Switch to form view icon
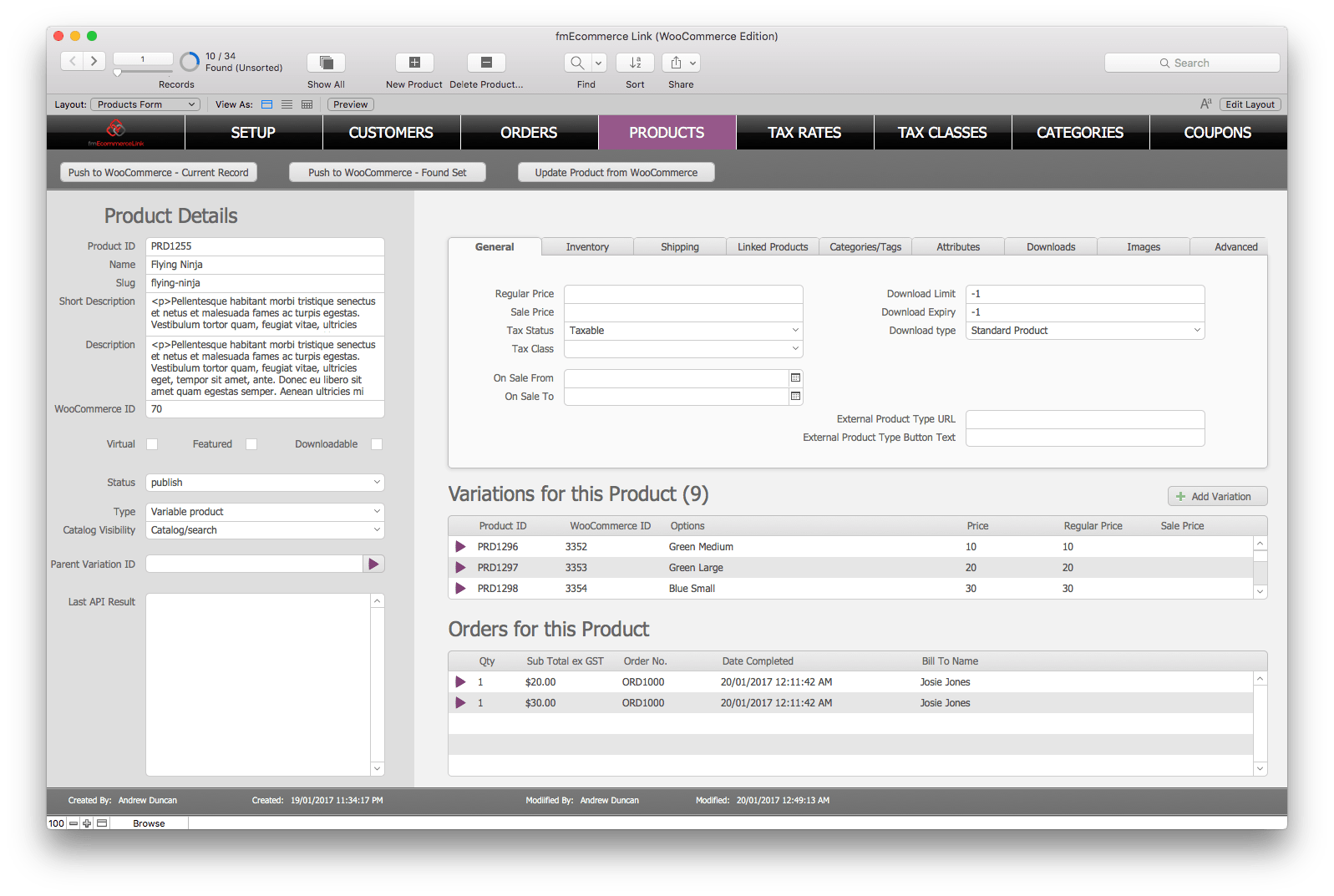The image size is (1334, 896). click(x=267, y=104)
